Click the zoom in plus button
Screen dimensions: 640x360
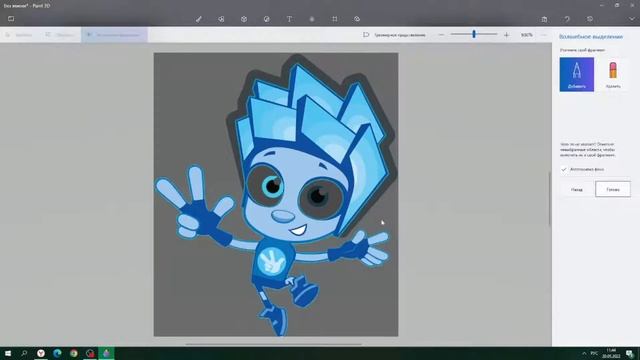click(x=507, y=35)
